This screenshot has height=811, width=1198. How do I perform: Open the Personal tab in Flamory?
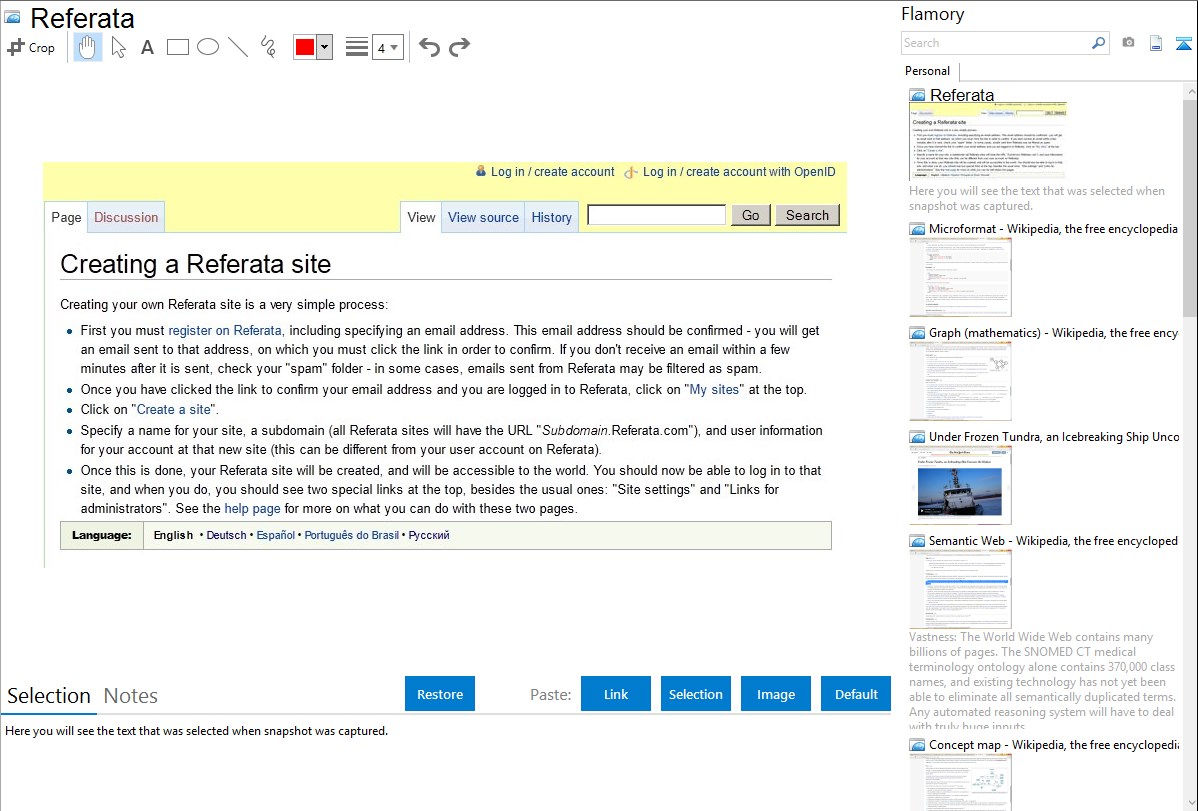927,71
